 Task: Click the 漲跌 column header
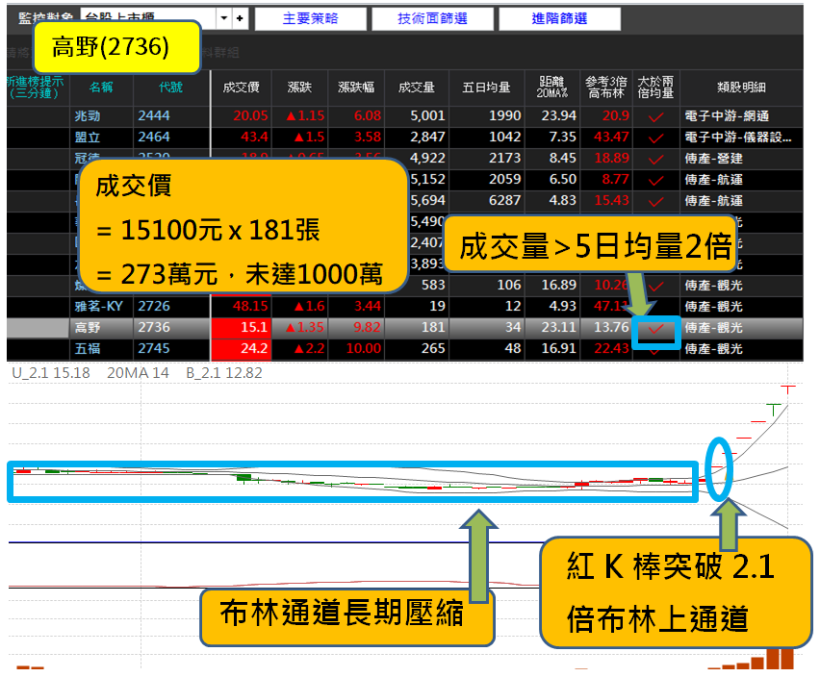300,87
